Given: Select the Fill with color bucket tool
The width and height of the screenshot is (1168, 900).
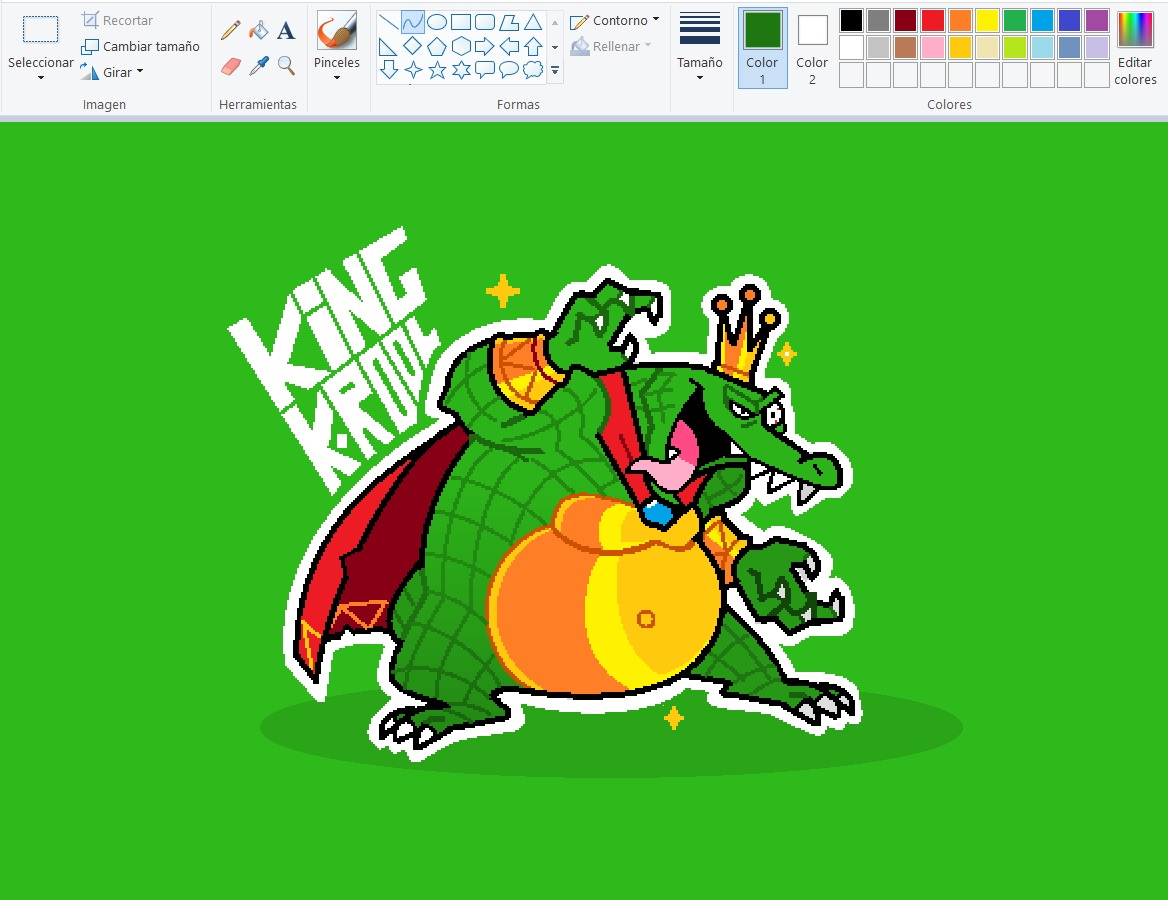Looking at the screenshot, I should pyautogui.click(x=258, y=31).
